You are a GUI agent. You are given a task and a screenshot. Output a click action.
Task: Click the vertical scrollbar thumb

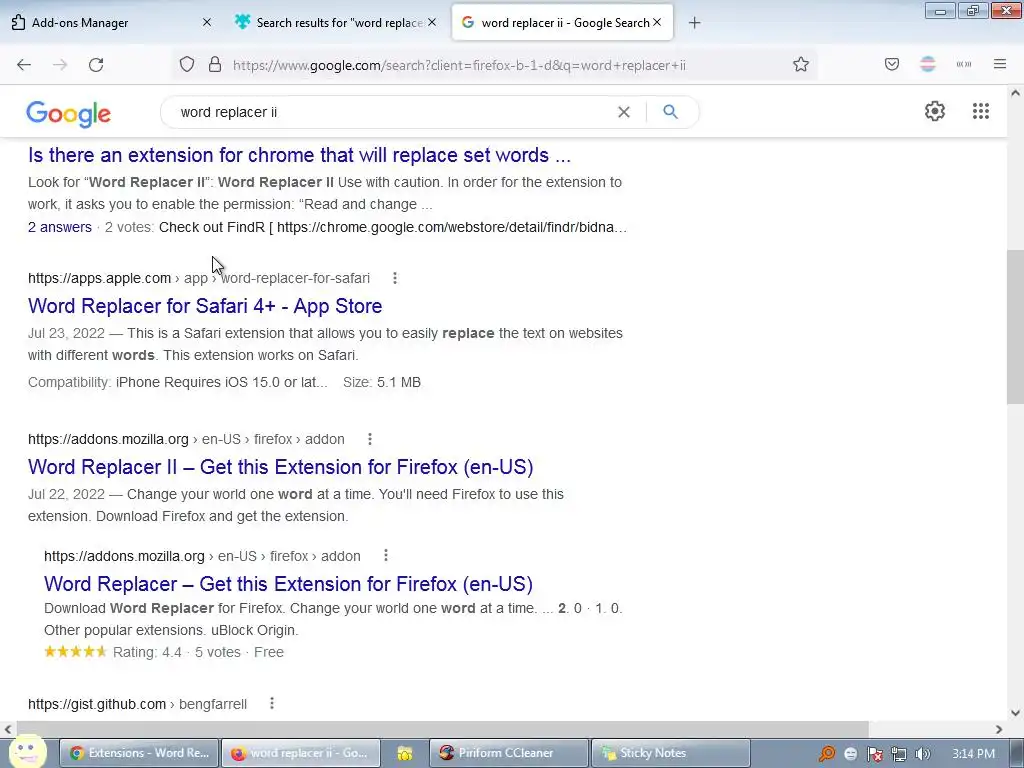coord(1015,327)
